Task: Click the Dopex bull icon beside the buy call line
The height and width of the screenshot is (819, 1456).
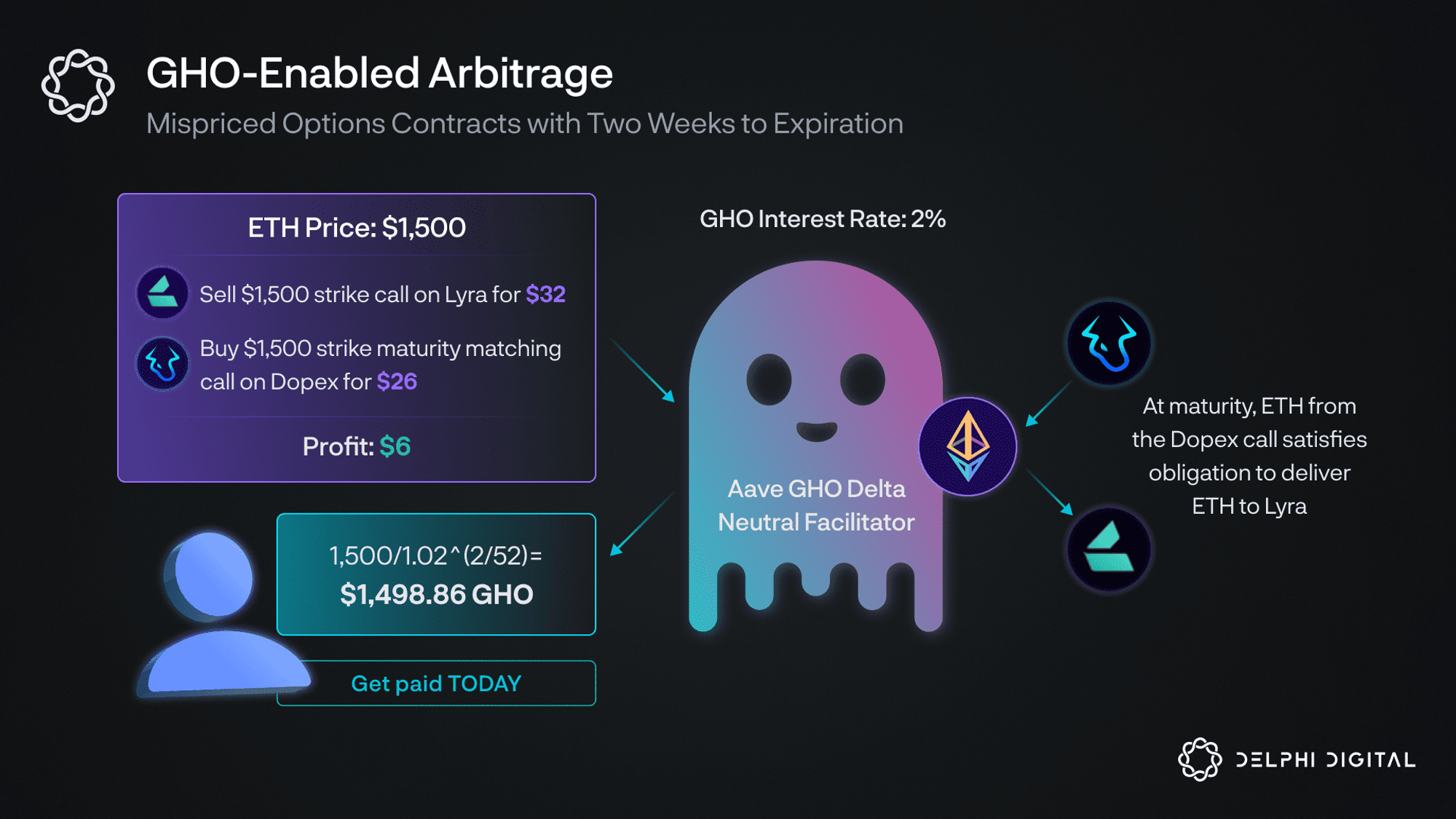Action: tap(162, 363)
